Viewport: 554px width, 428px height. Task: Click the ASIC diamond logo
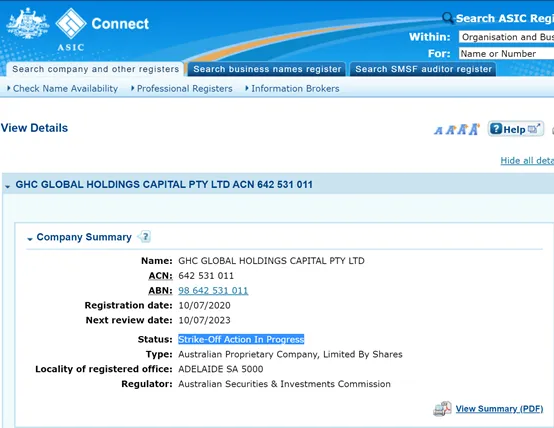point(71,23)
